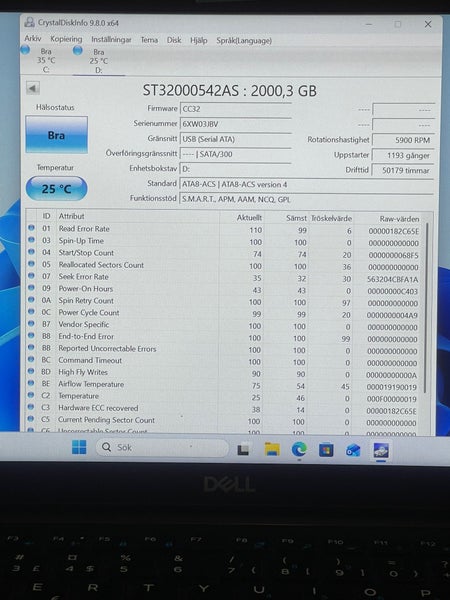Click the previous disk arrow icon
Image resolution: width=450 pixels, height=600 pixels.
click(33, 88)
